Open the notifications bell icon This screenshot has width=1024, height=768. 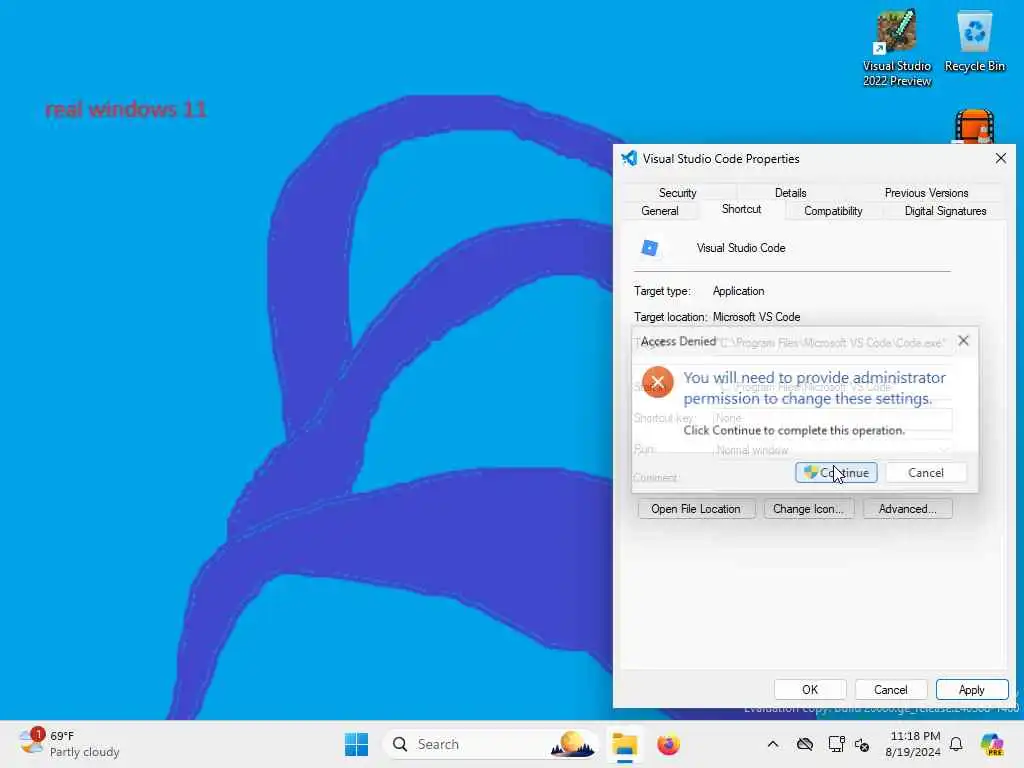pyautogui.click(x=956, y=744)
